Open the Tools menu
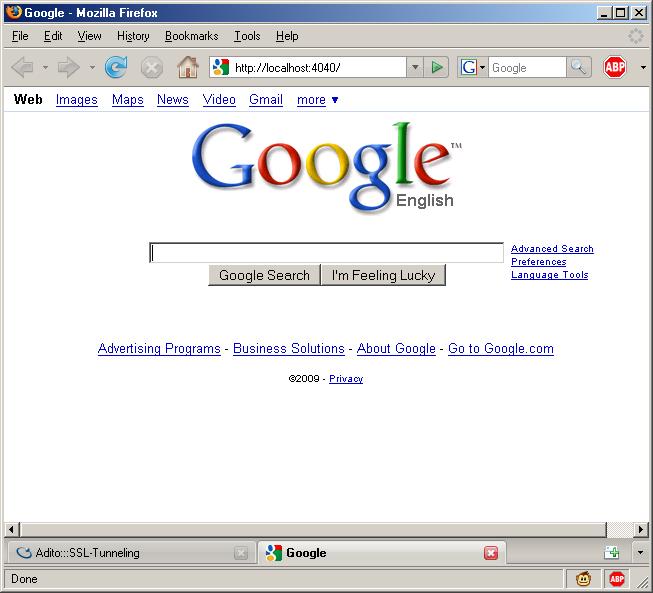The image size is (653, 593). click(x=247, y=36)
